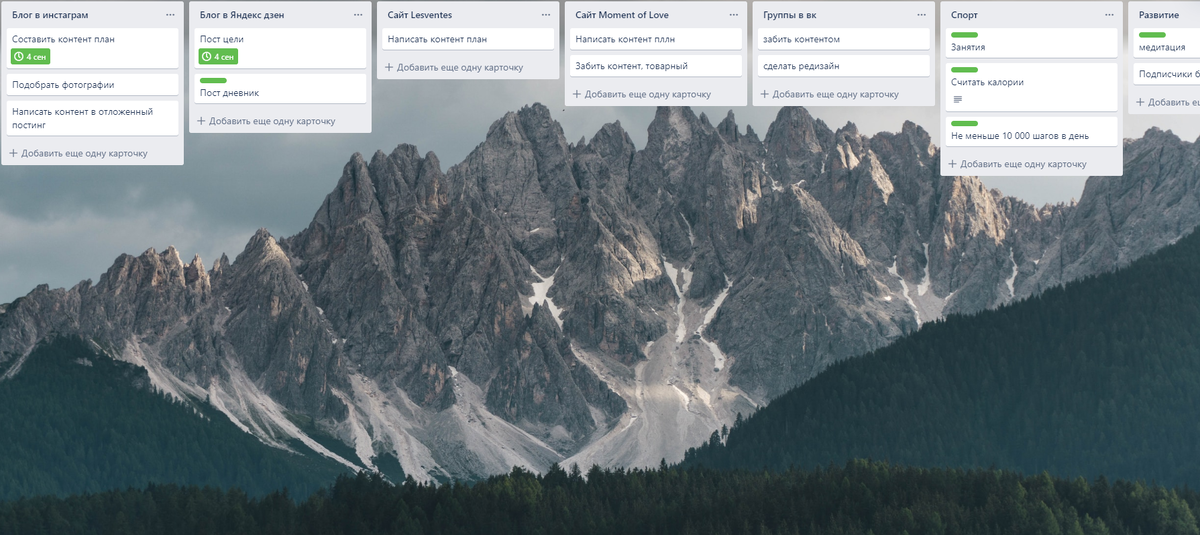Open menu for Группы в вк list
Viewport: 1200px width, 535px height.
[x=921, y=15]
